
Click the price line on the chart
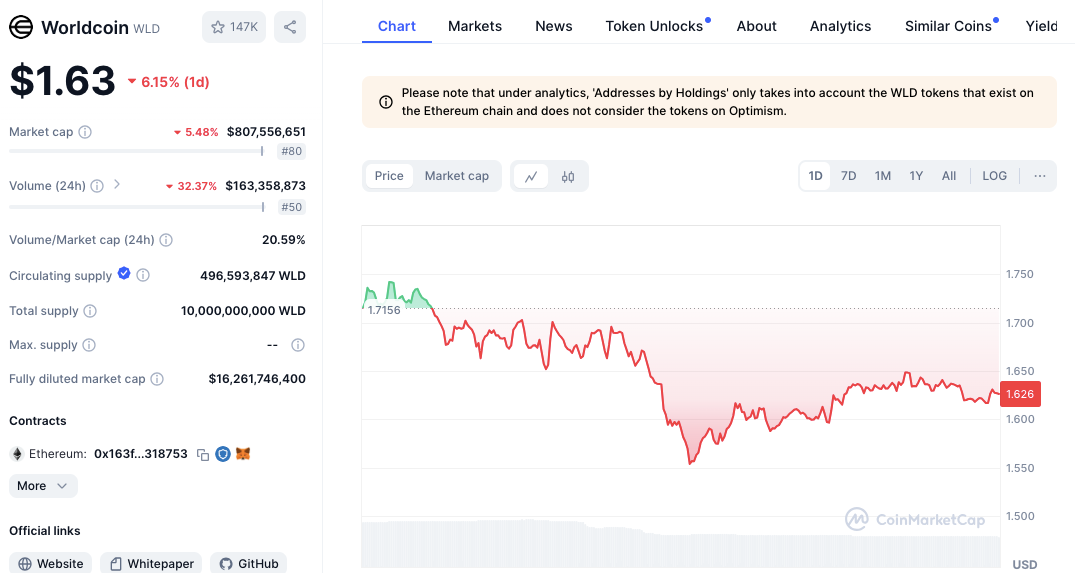681,372
